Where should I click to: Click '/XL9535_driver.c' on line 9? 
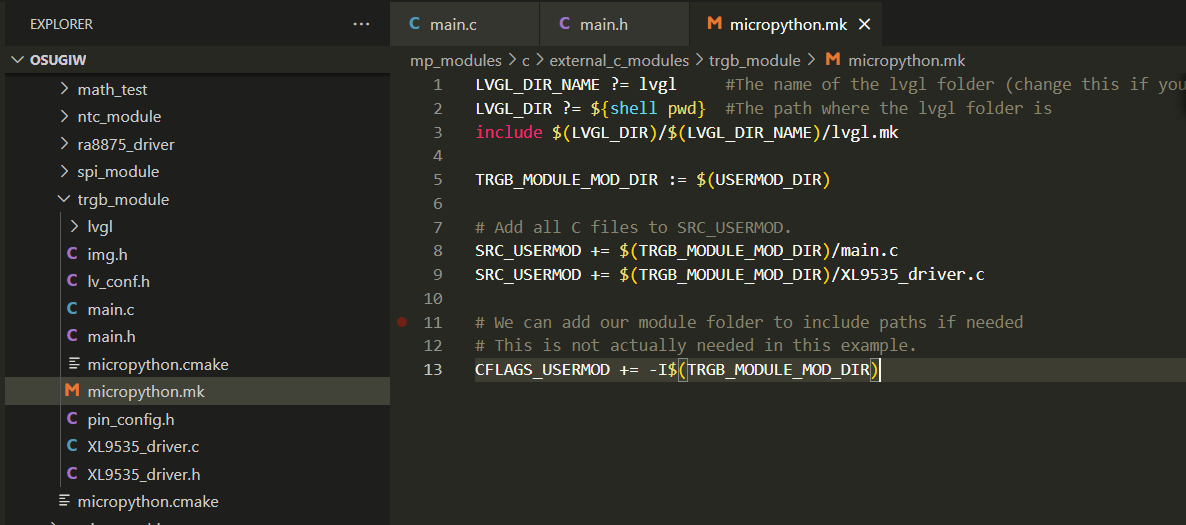click(908, 275)
